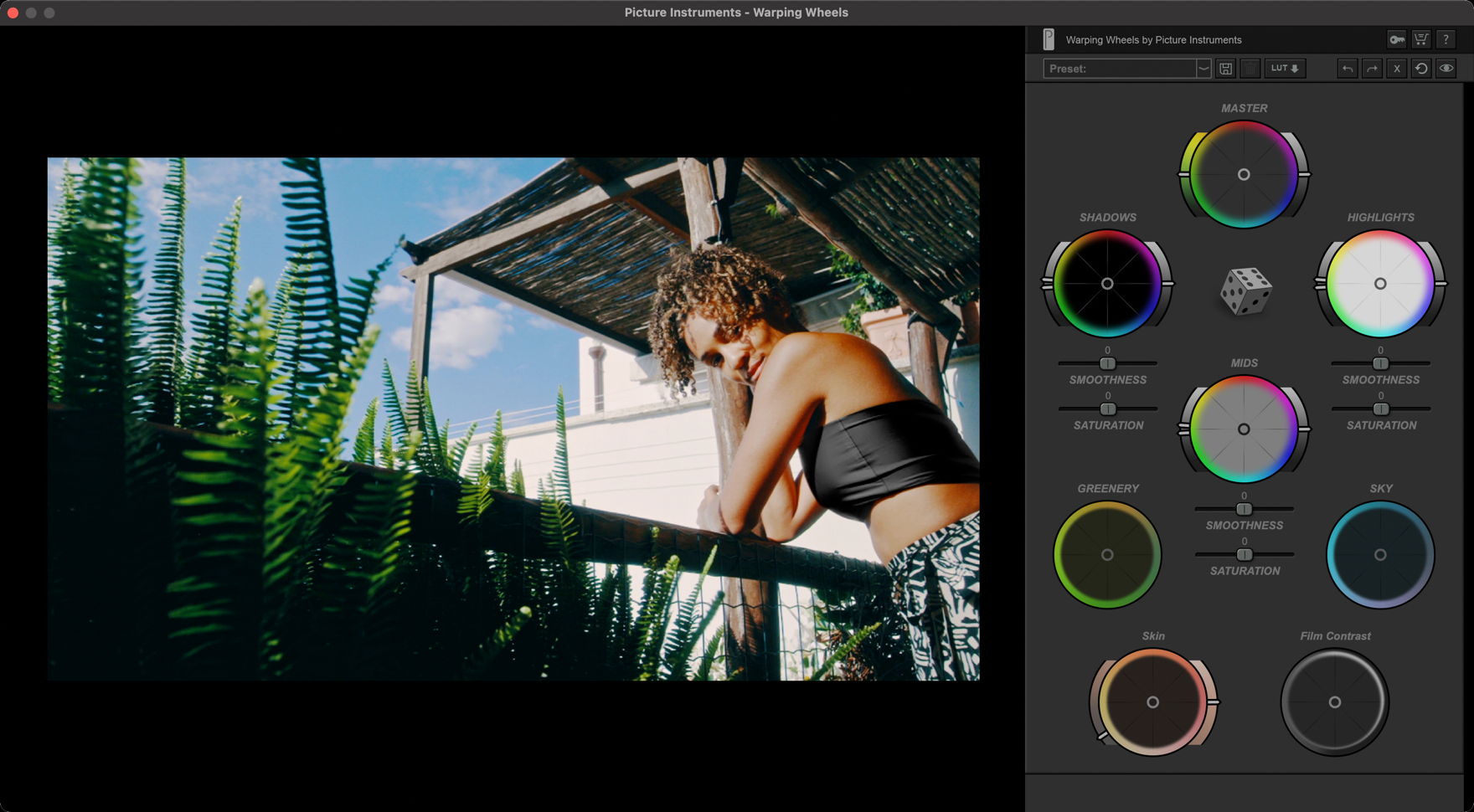Viewport: 1474px width, 812px height.
Task: Undo the last adjustment
Action: [1347, 69]
